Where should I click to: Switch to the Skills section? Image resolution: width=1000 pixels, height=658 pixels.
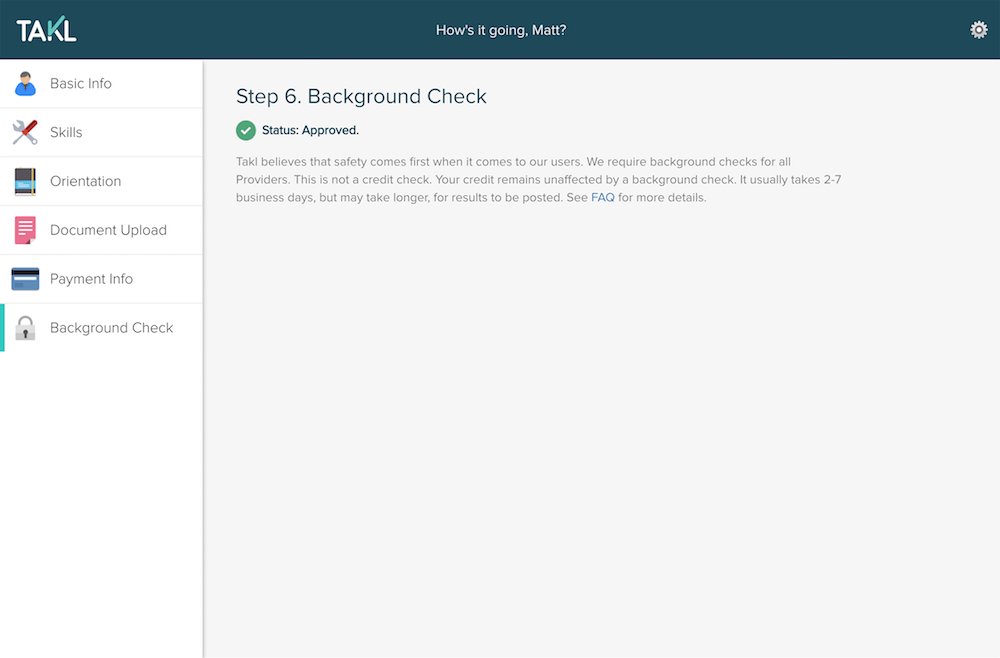pos(66,132)
